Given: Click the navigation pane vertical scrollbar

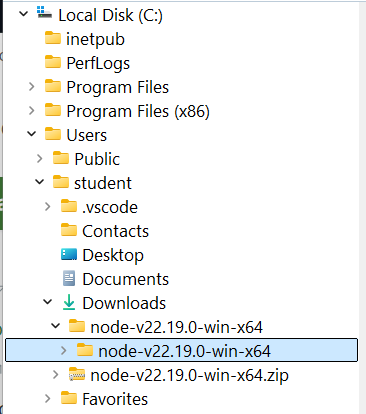Looking at the screenshot, I should click(363, 208).
